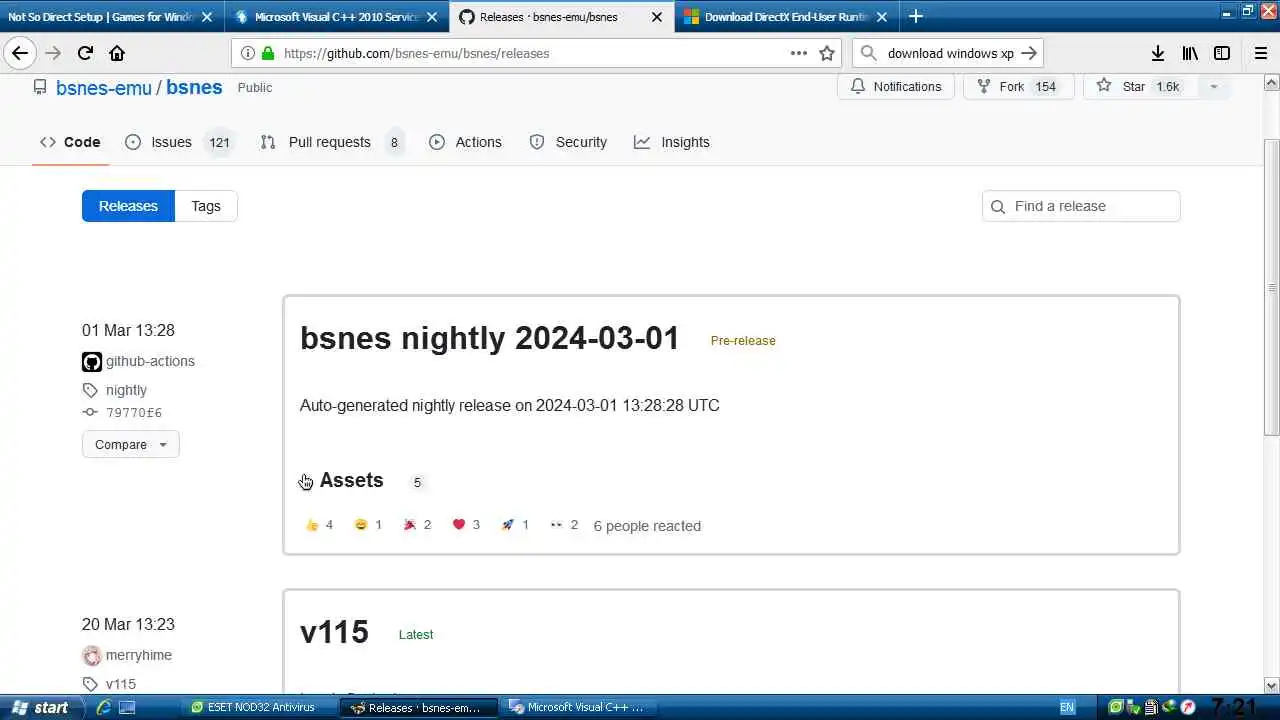Viewport: 1280px width, 720px height.
Task: Open the Firefox hamburger menu
Action: pyautogui.click(x=1260, y=53)
